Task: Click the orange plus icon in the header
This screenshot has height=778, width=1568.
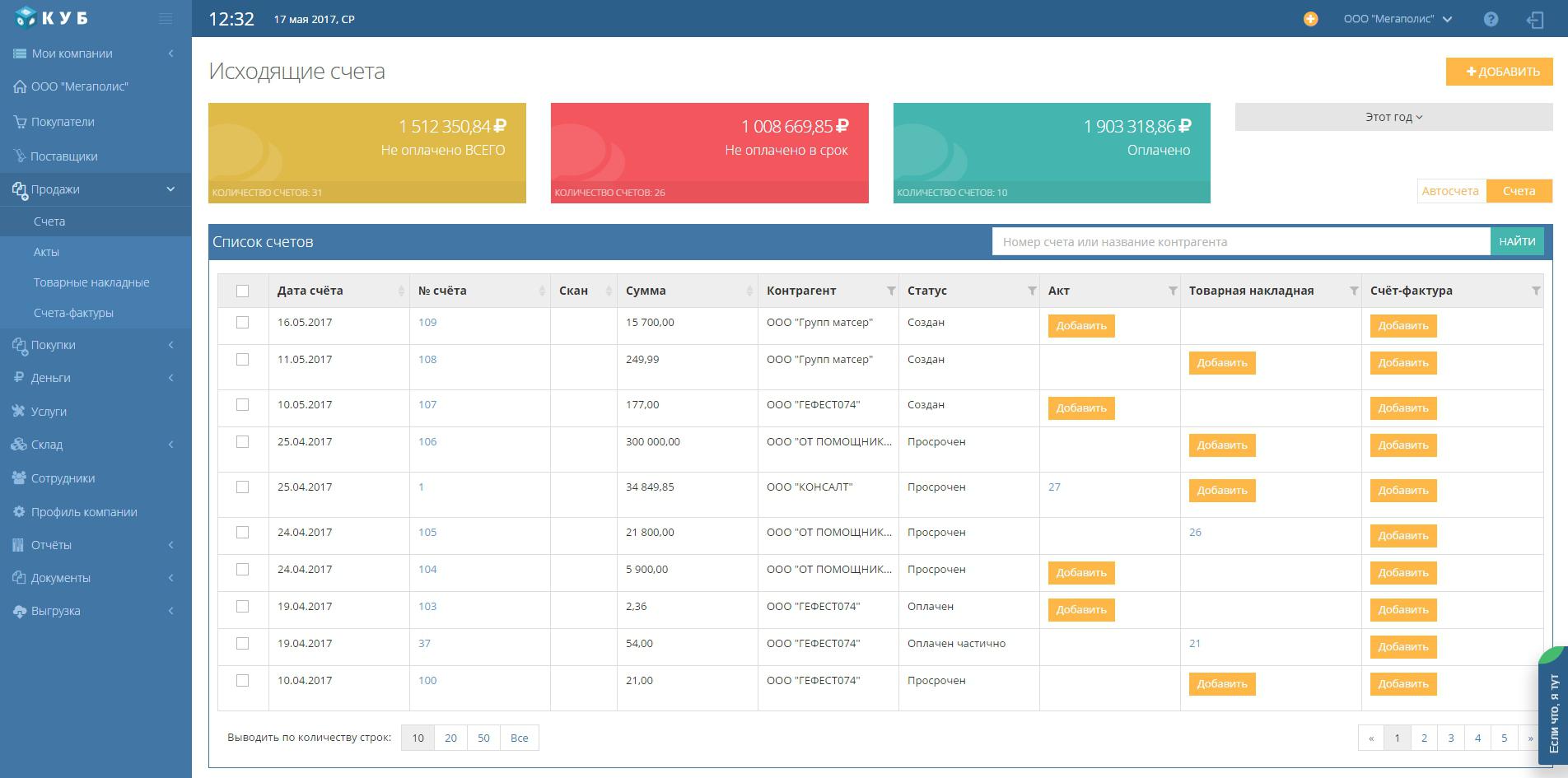Action: tap(1310, 19)
